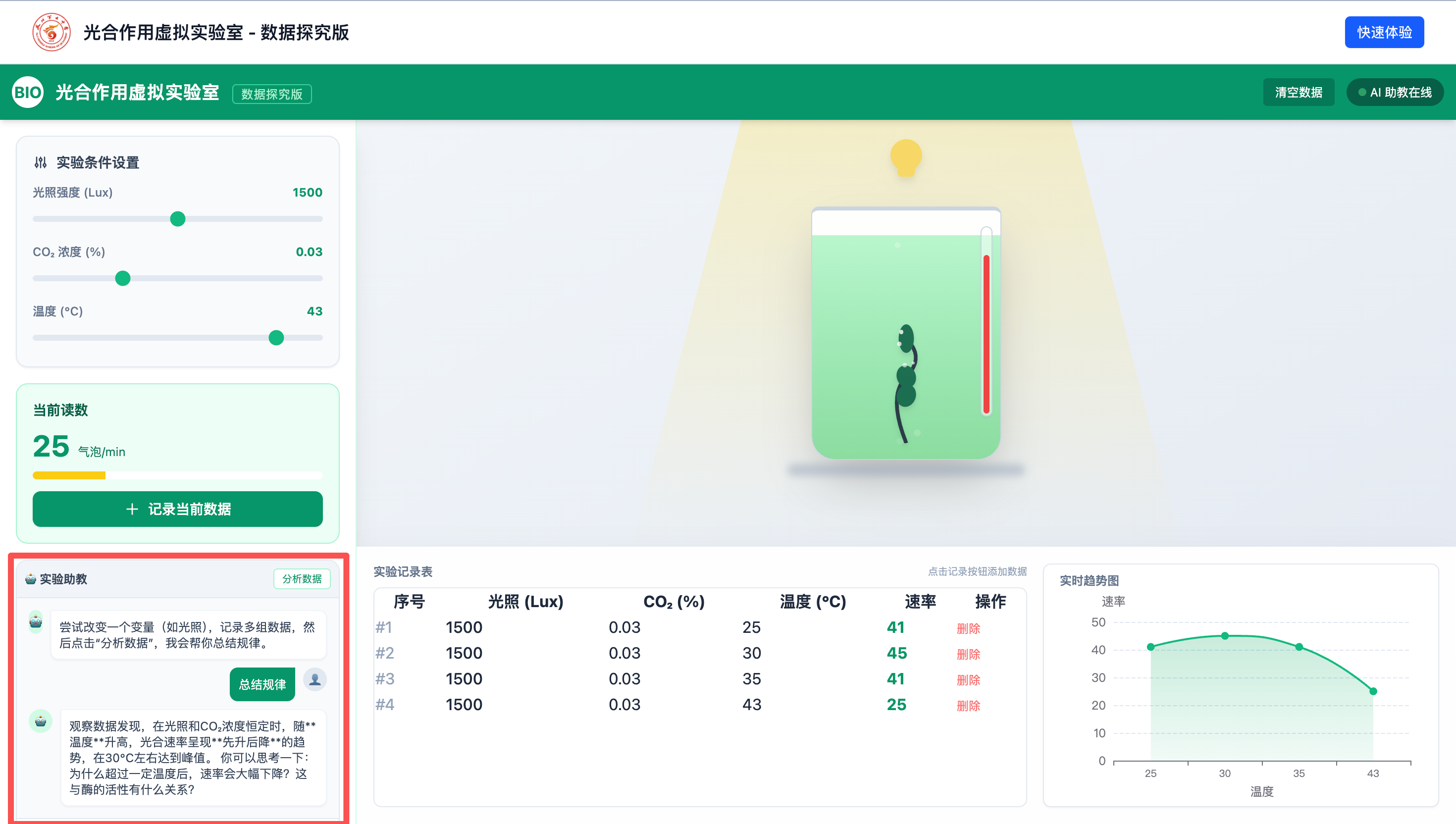Click the 30°C peak point on the chart
This screenshot has height=824, width=1456.
1225,636
